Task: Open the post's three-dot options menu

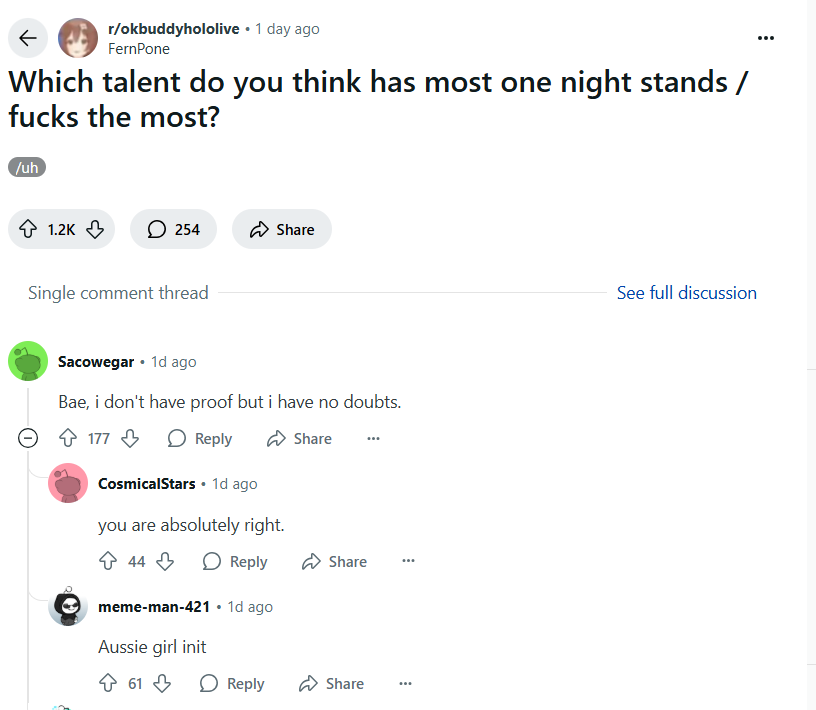Action: pyautogui.click(x=766, y=38)
